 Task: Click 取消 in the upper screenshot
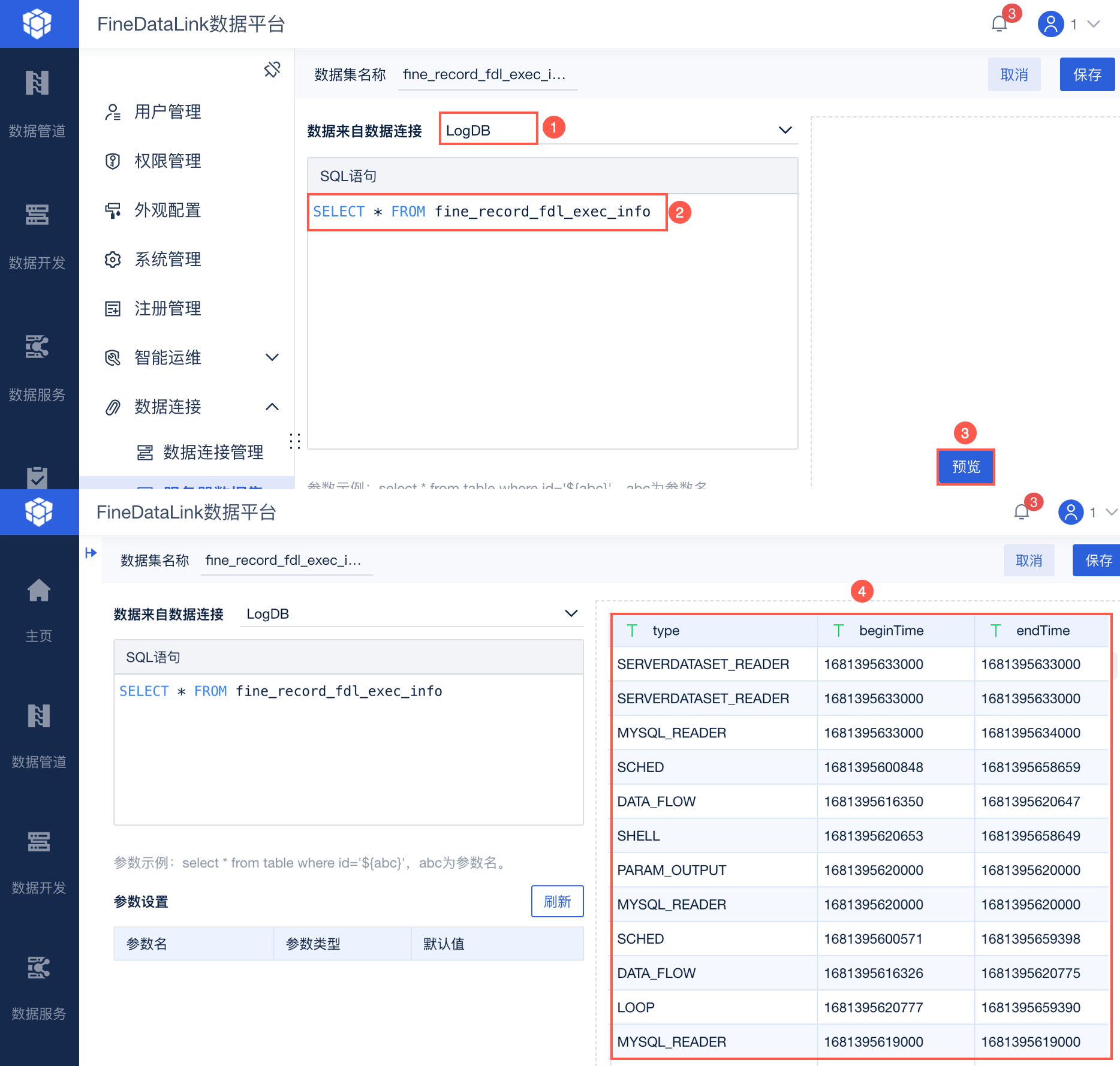point(1014,74)
